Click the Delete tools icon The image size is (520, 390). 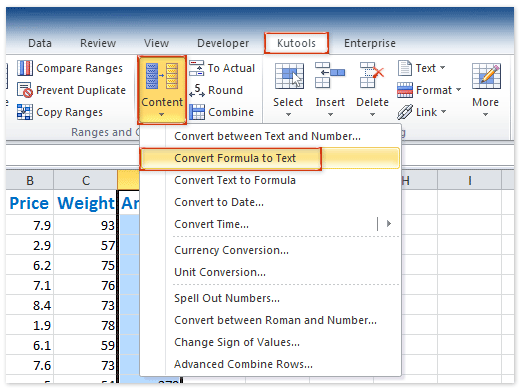tap(372, 75)
